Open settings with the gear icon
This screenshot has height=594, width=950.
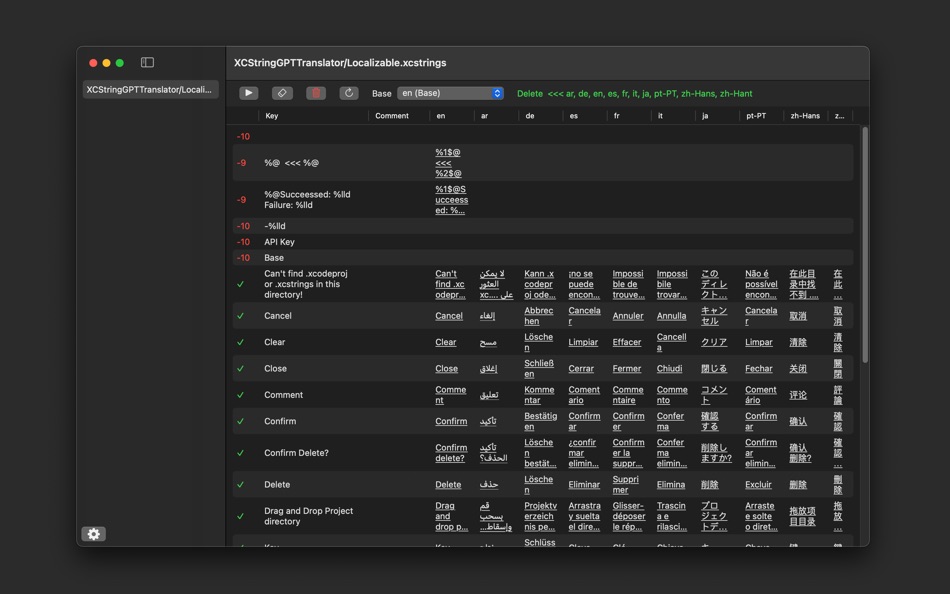tap(94, 534)
